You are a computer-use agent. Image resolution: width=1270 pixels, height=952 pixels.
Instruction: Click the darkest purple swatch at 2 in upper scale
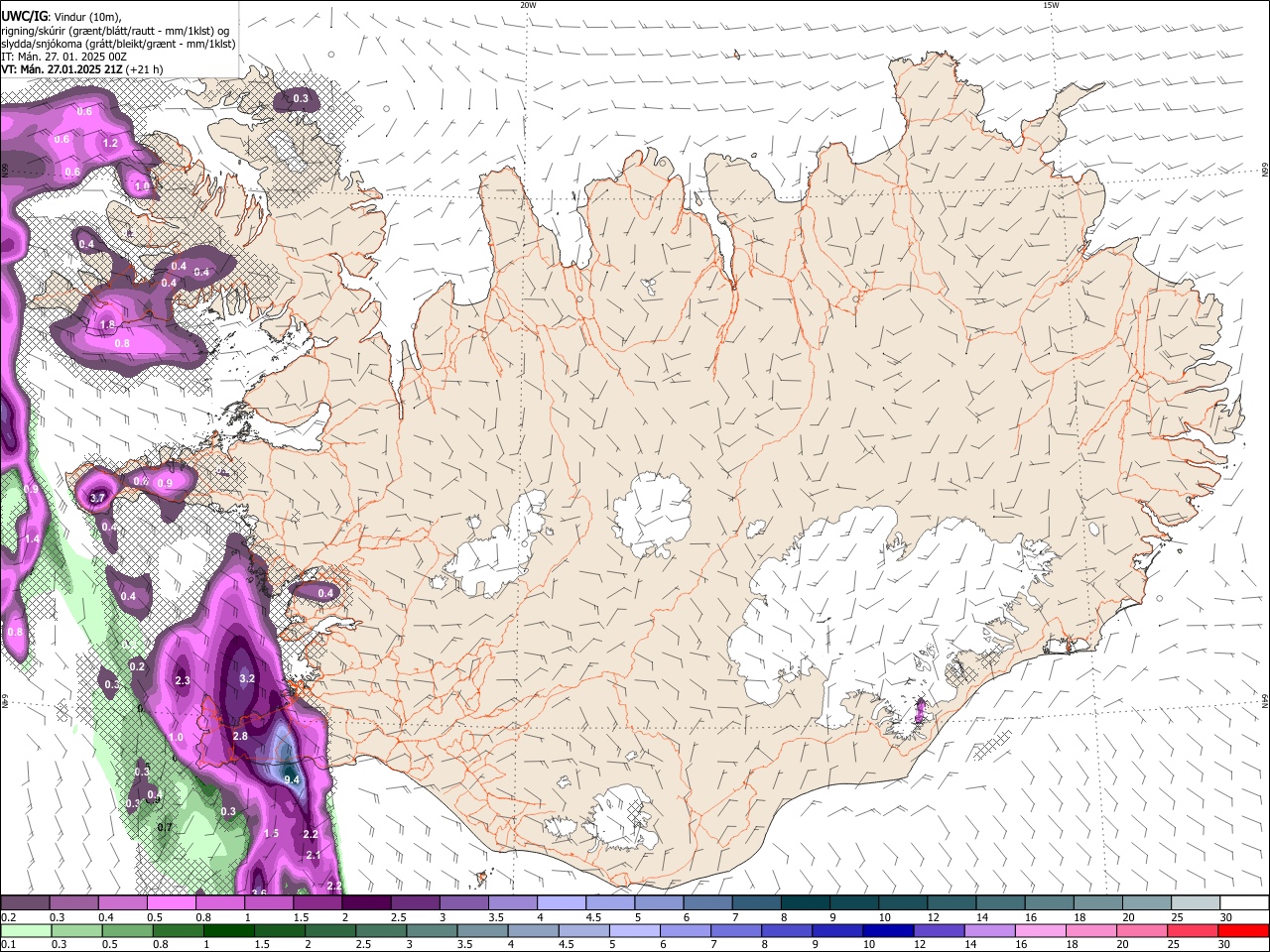coord(365,903)
